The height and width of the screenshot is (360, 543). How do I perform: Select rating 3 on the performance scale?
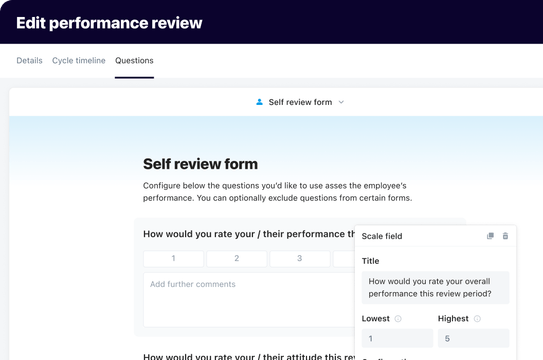pyautogui.click(x=300, y=259)
